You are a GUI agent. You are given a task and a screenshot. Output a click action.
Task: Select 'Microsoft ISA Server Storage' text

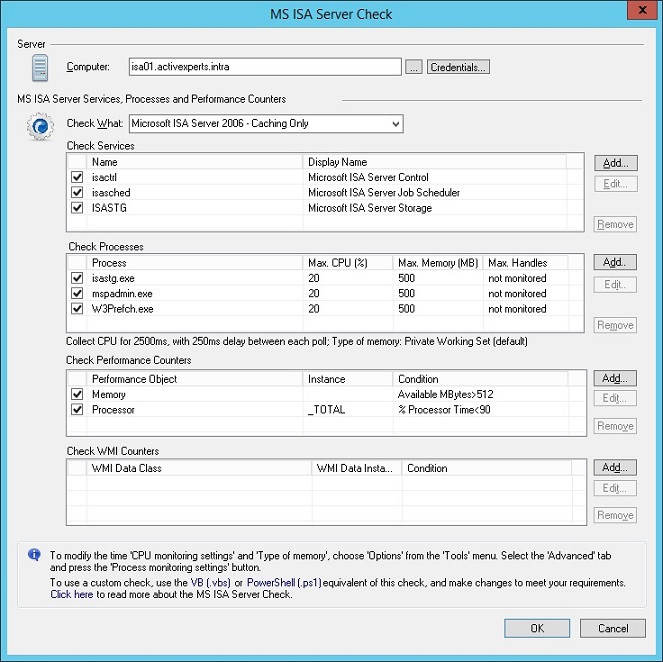pos(370,208)
